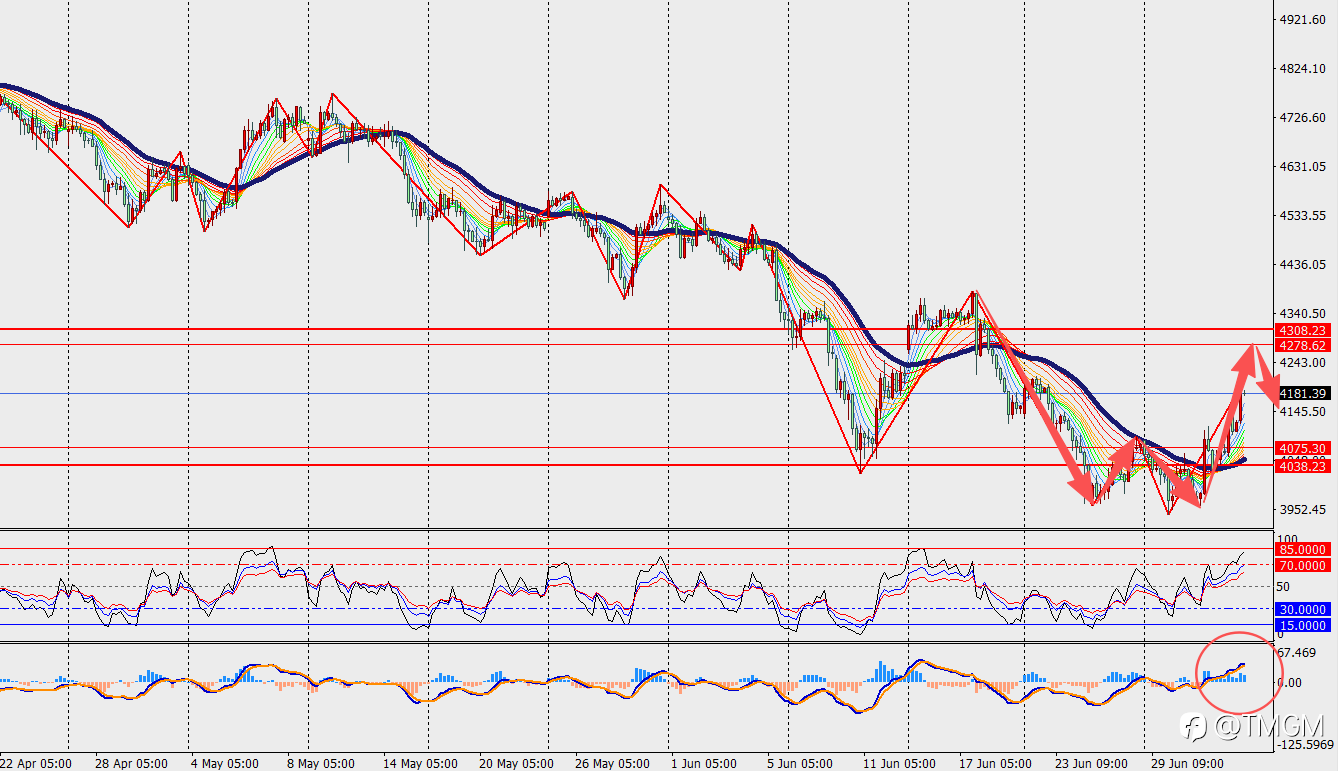Select the 4726.60 price scale value
Viewport: 1339px width, 771px height.
click(x=1303, y=118)
